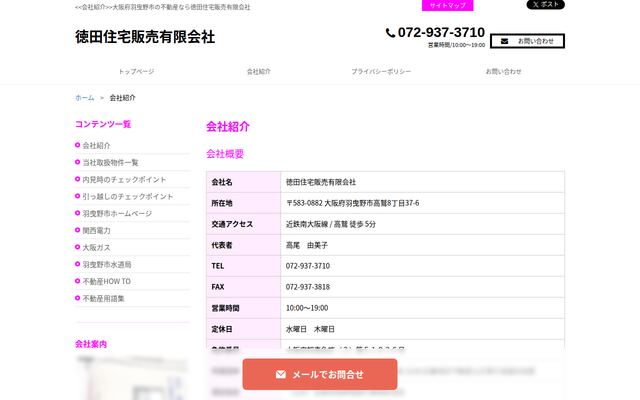Open お問い合わせ in the navigation bar
Viewport: 640px width, 400px height.
[x=503, y=71]
